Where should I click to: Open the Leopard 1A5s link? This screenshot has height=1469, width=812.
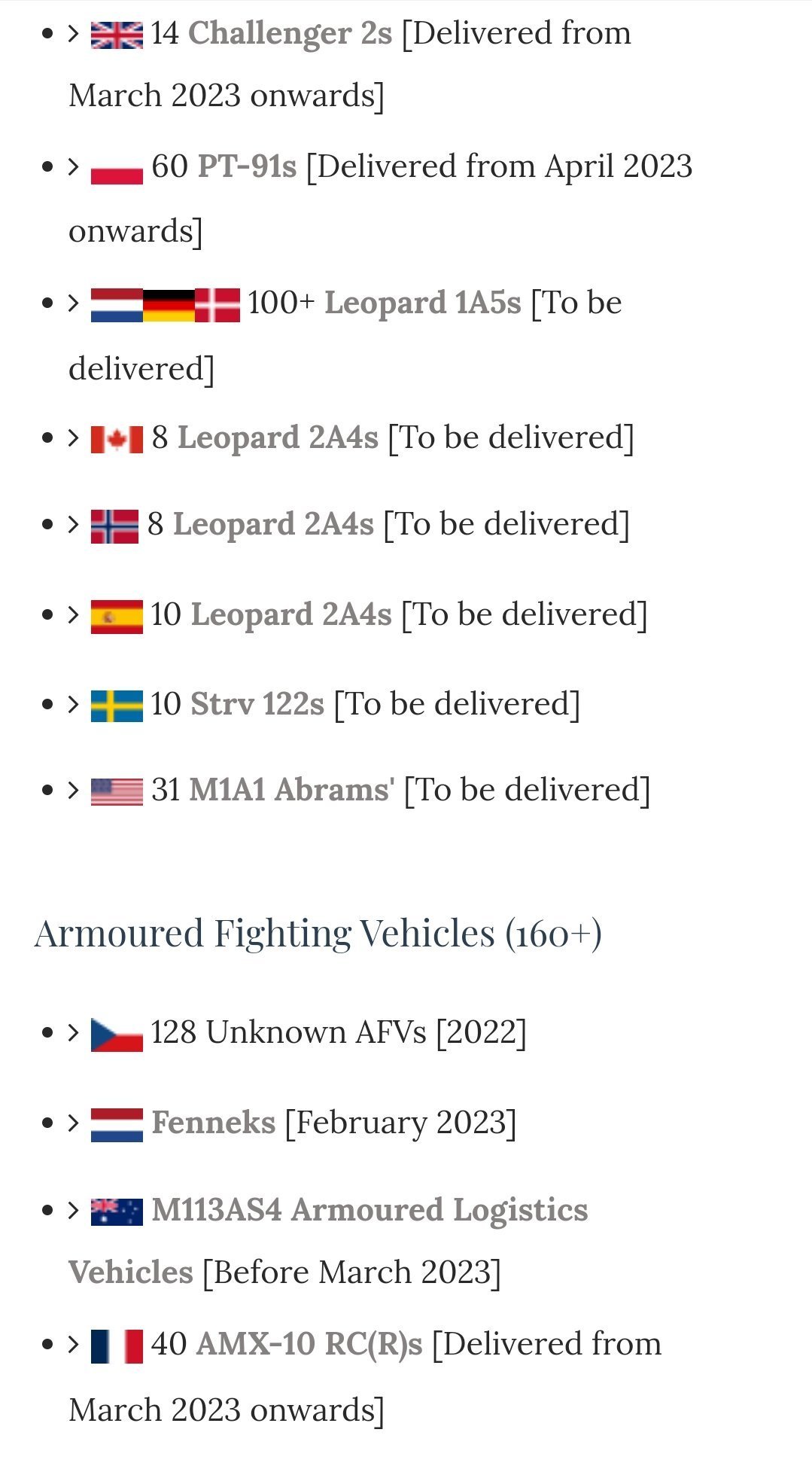[x=423, y=303]
